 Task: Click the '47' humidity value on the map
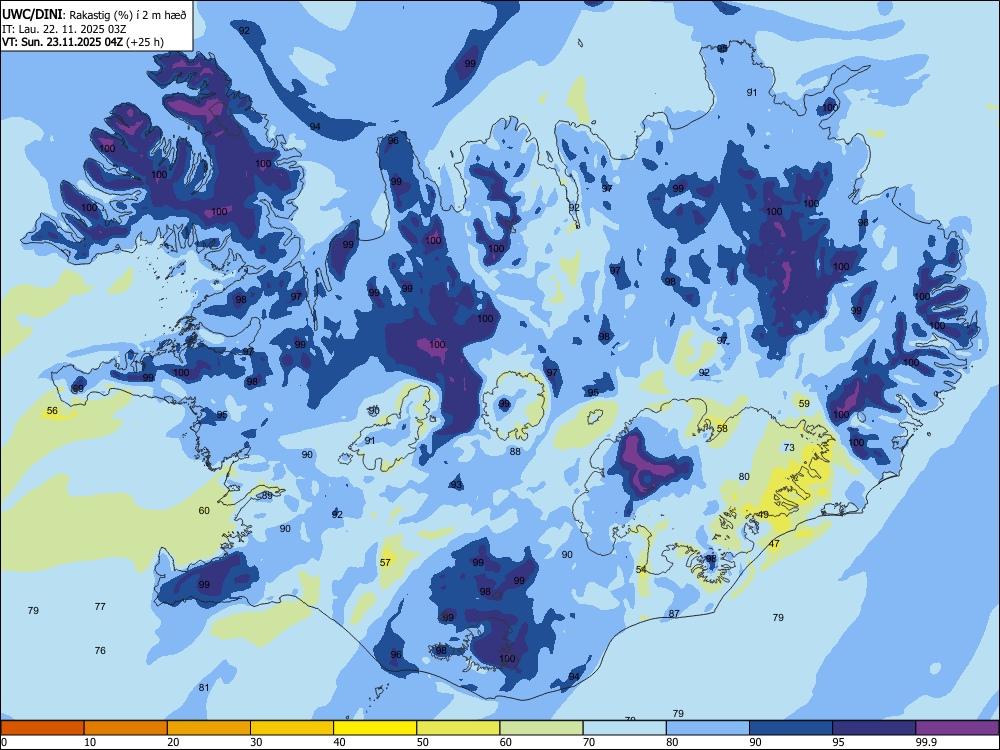[774, 544]
